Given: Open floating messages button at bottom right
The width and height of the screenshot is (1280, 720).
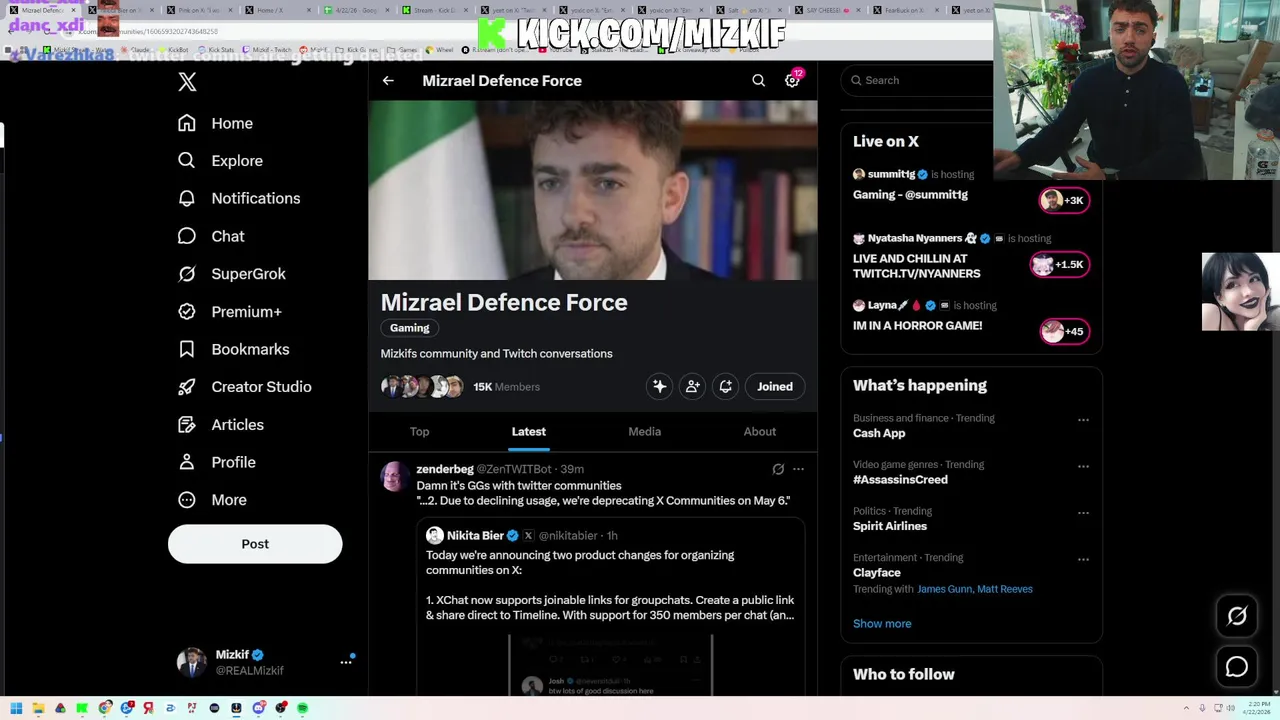Looking at the screenshot, I should coord(1237,666).
